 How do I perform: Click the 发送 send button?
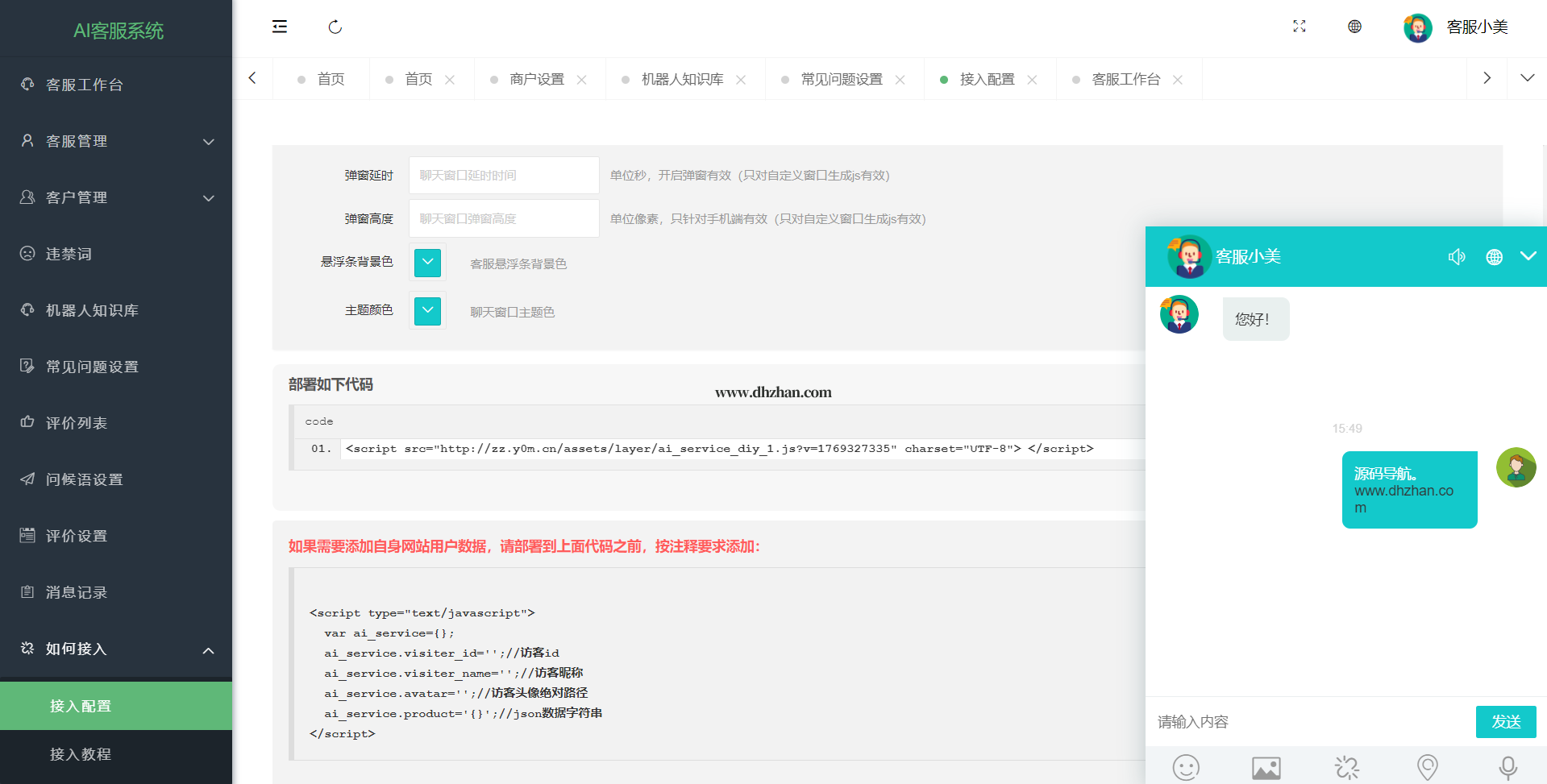pyautogui.click(x=1505, y=722)
